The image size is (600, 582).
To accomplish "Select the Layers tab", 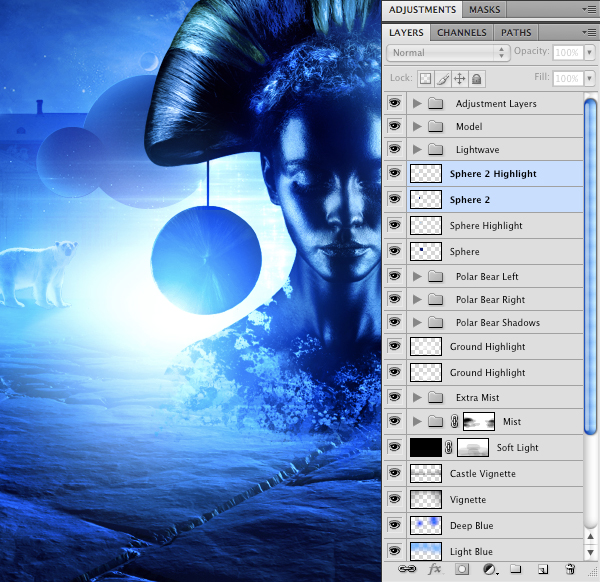I will point(406,33).
